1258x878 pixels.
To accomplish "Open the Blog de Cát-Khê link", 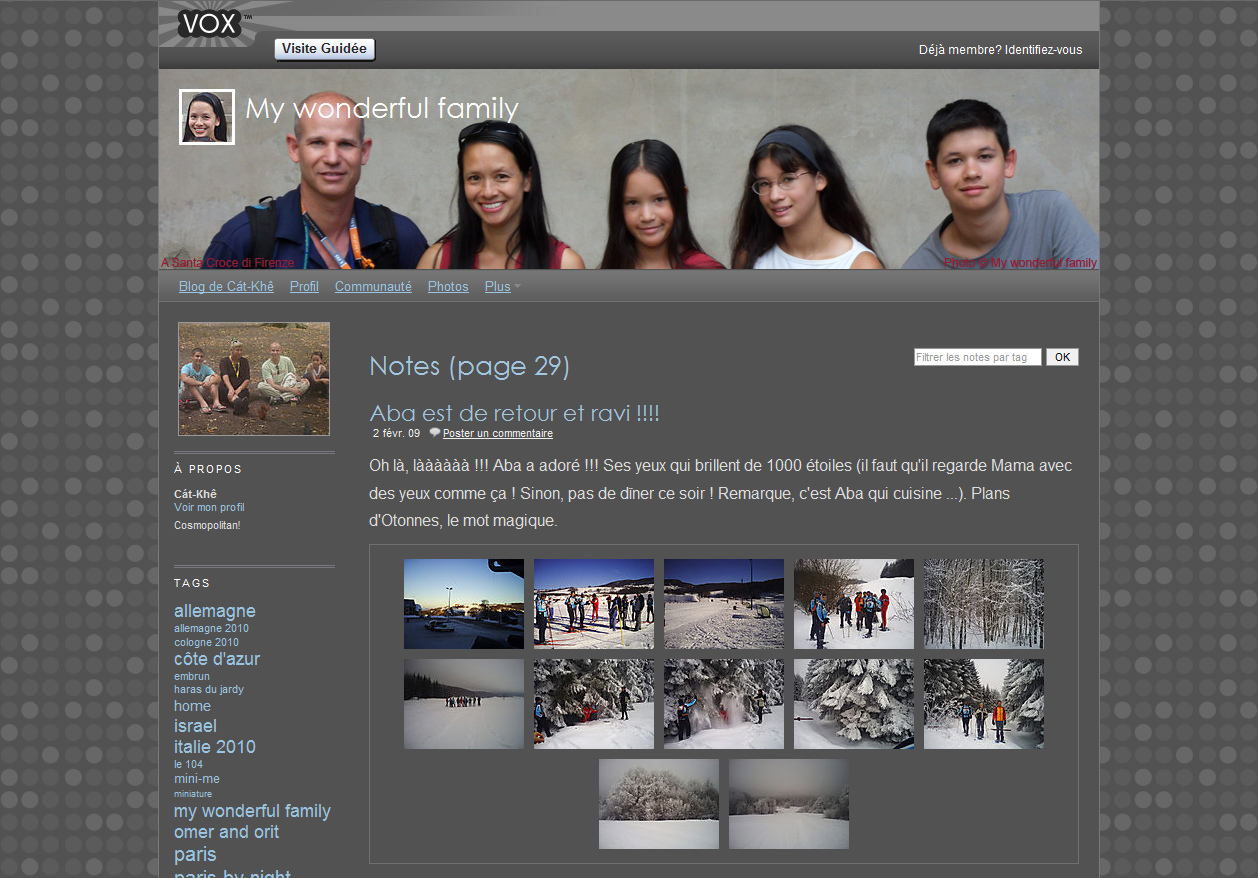I will tap(226, 287).
